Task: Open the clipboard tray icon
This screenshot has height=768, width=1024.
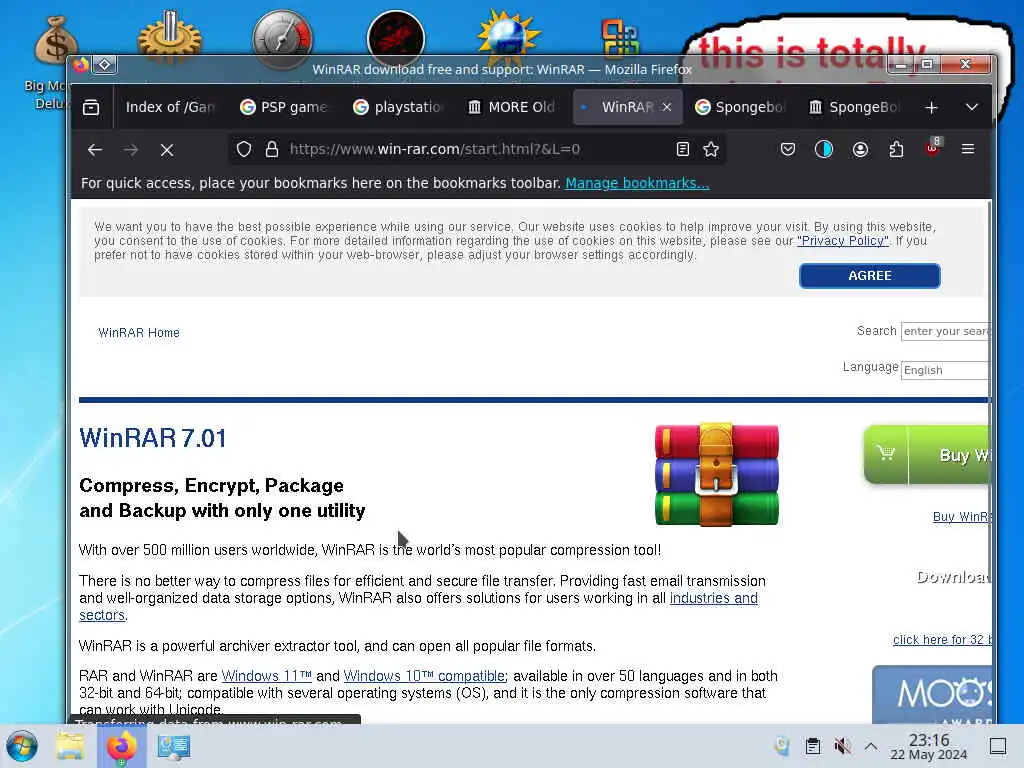Action: coord(812,746)
